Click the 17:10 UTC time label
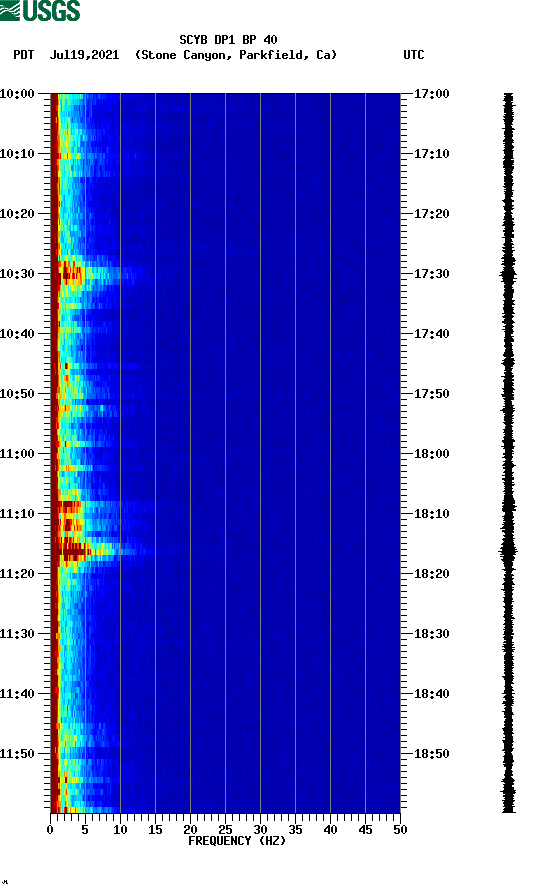Image resolution: width=552 pixels, height=893 pixels. pos(431,154)
